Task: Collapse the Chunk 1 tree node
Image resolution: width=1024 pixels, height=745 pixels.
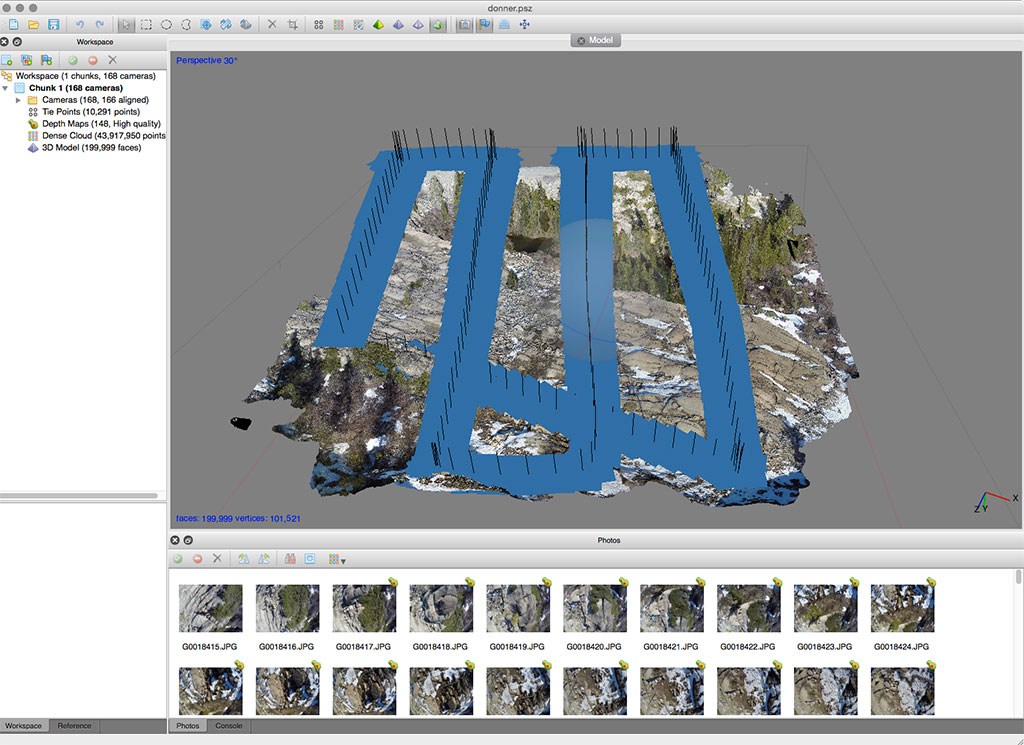Action: (6, 88)
